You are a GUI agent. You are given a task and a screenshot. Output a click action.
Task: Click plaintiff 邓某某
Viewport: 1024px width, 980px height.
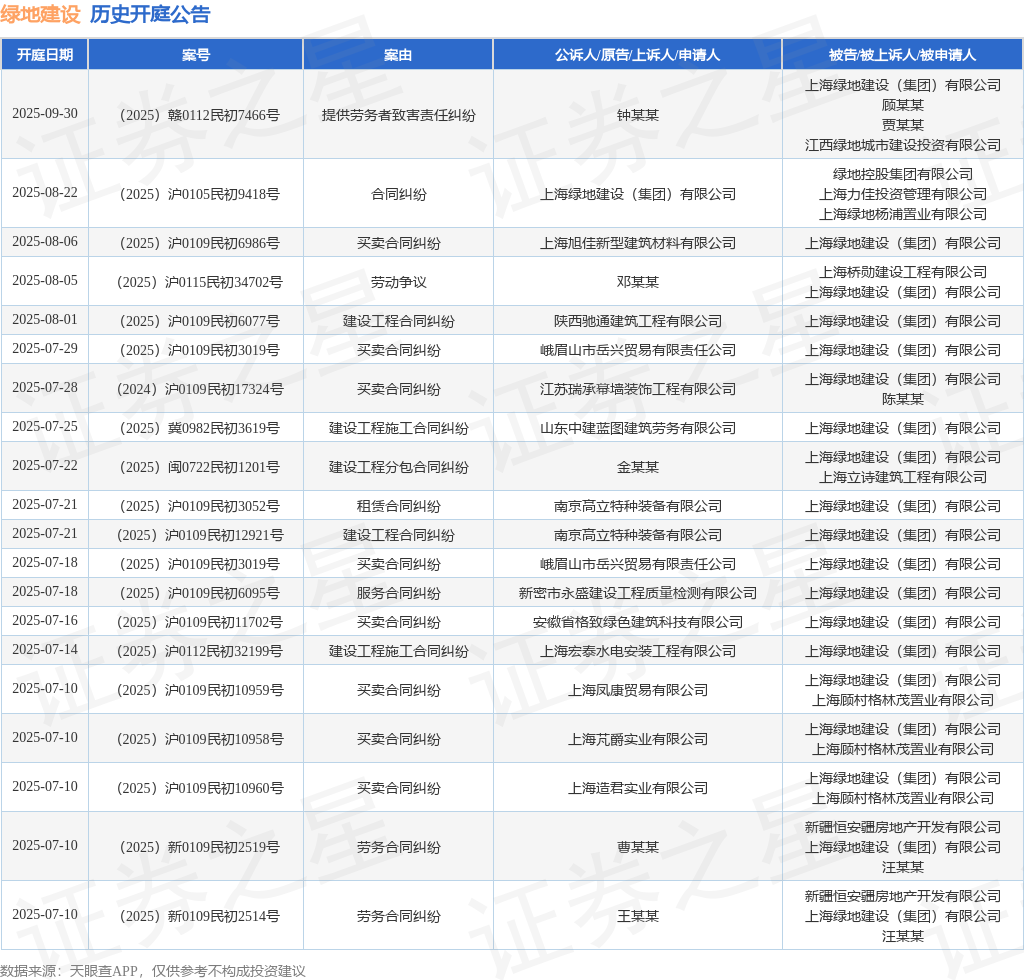[637, 282]
